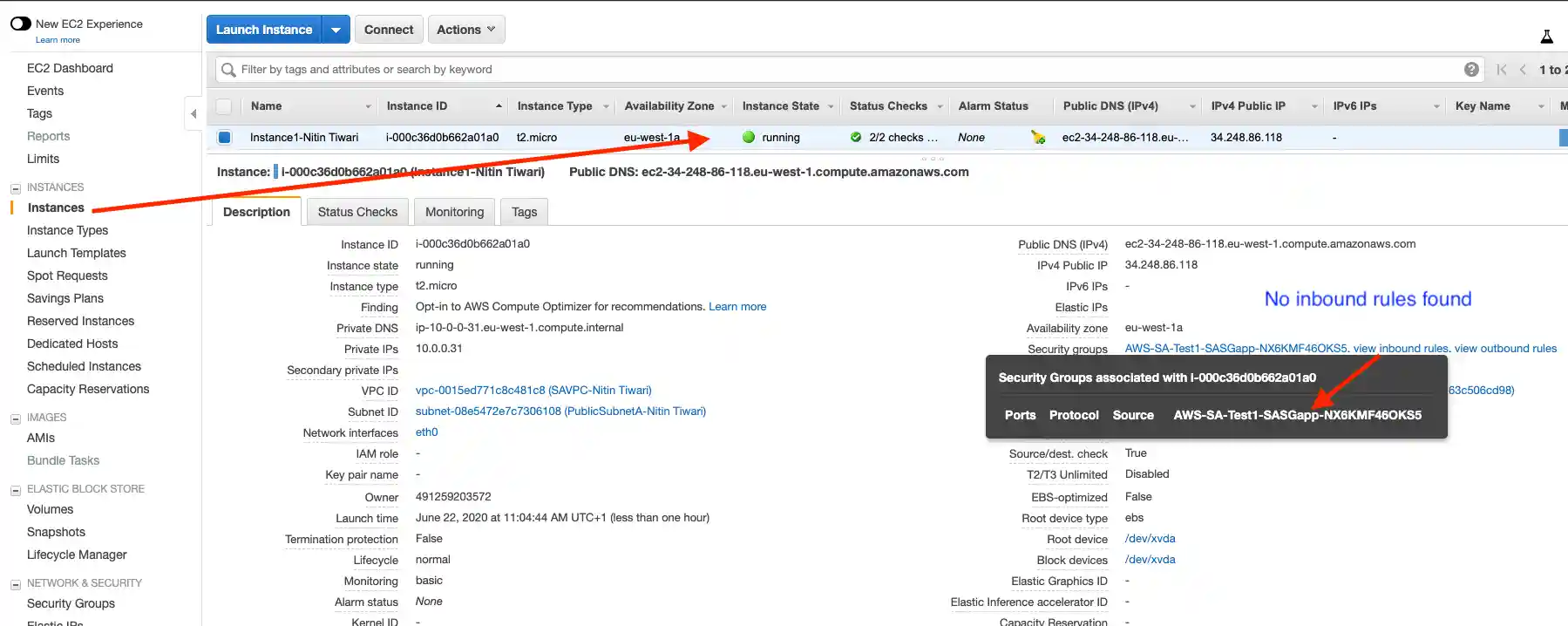
Task: Open Security Groups in sidebar
Action: (x=71, y=603)
